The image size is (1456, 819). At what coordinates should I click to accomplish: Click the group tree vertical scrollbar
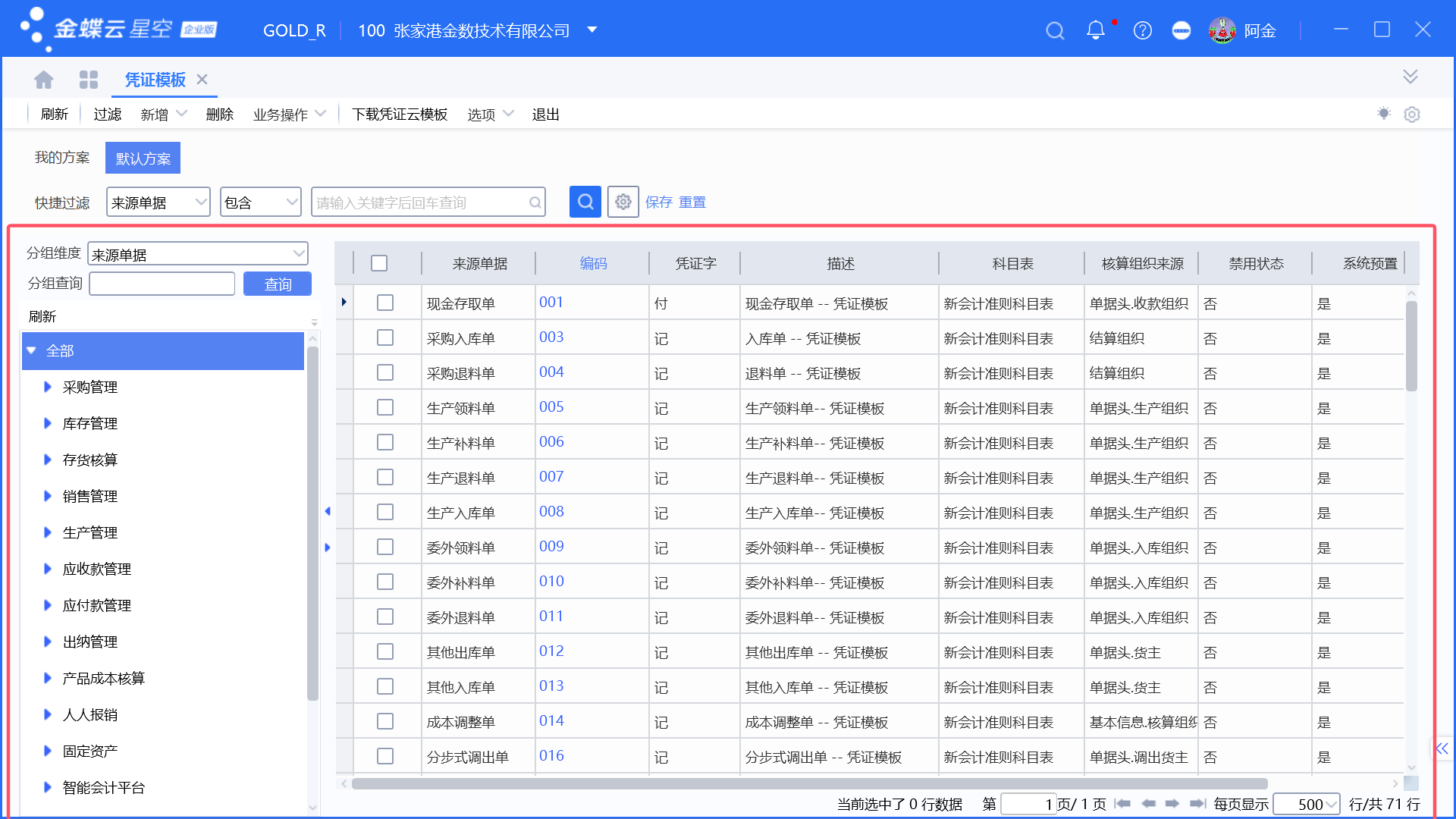click(312, 523)
